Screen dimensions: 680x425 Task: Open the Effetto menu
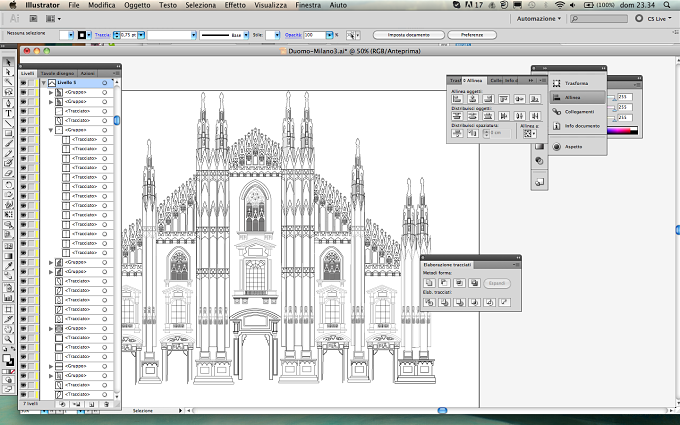point(235,5)
